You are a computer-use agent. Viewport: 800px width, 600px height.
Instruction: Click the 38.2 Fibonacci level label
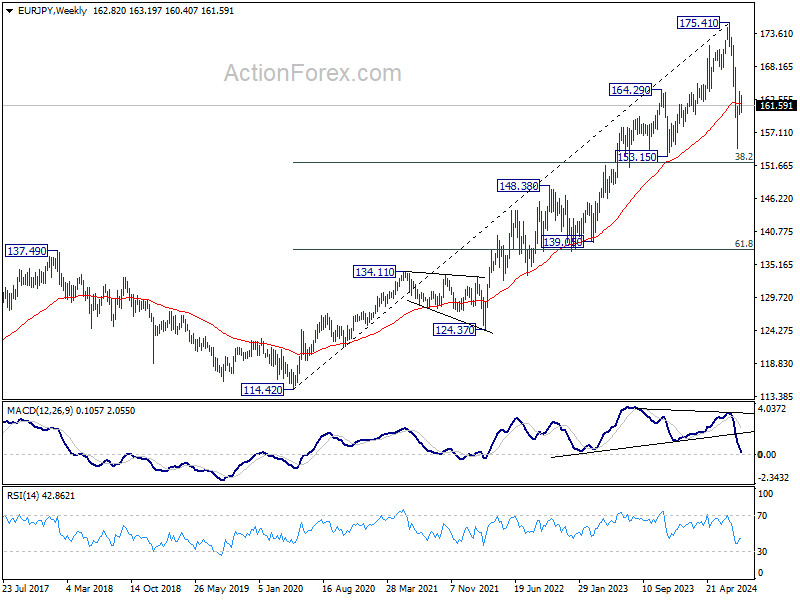click(x=744, y=157)
